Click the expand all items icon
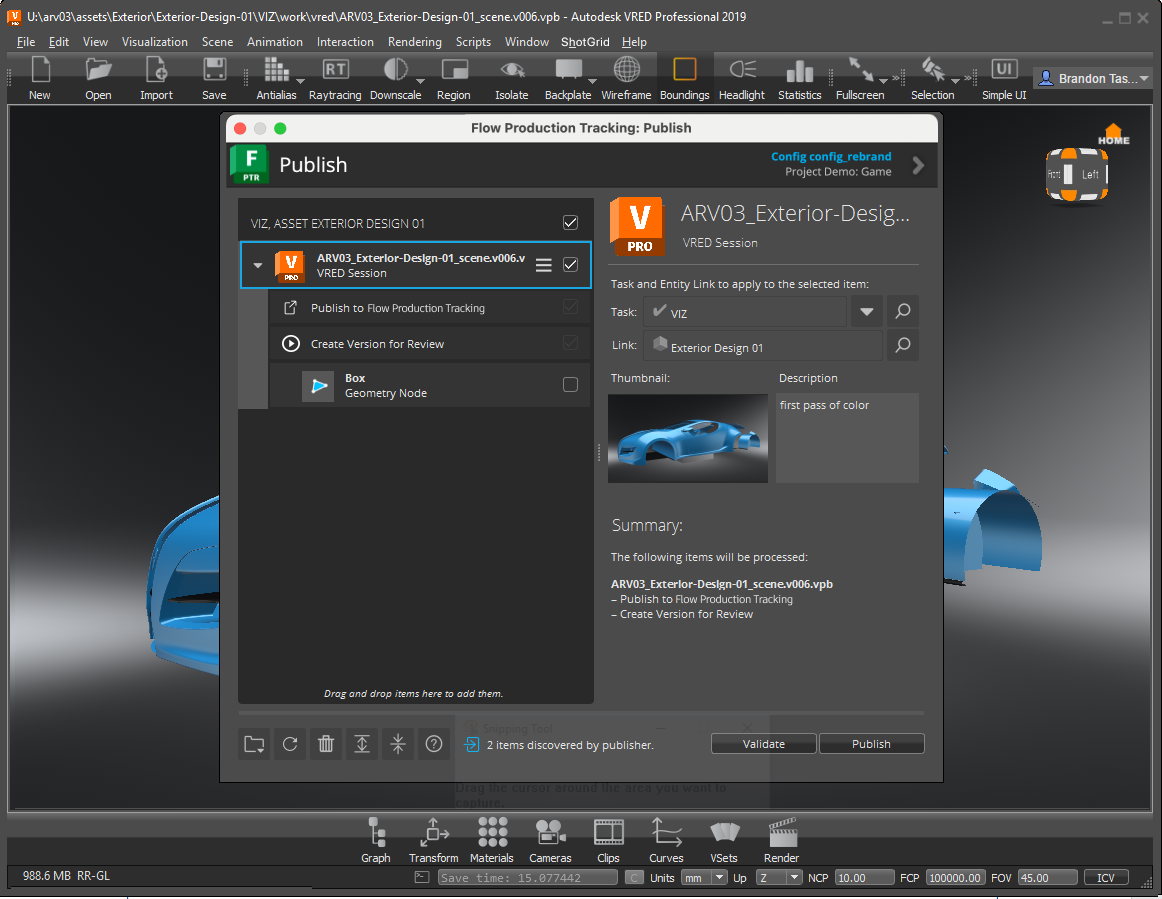Screen dimensions: 1162x899 362,744
